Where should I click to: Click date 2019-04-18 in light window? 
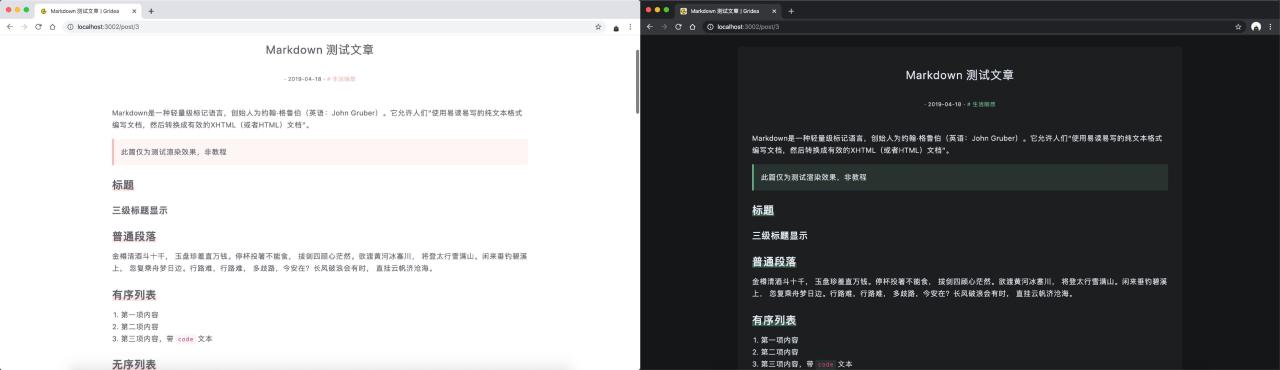coord(304,78)
